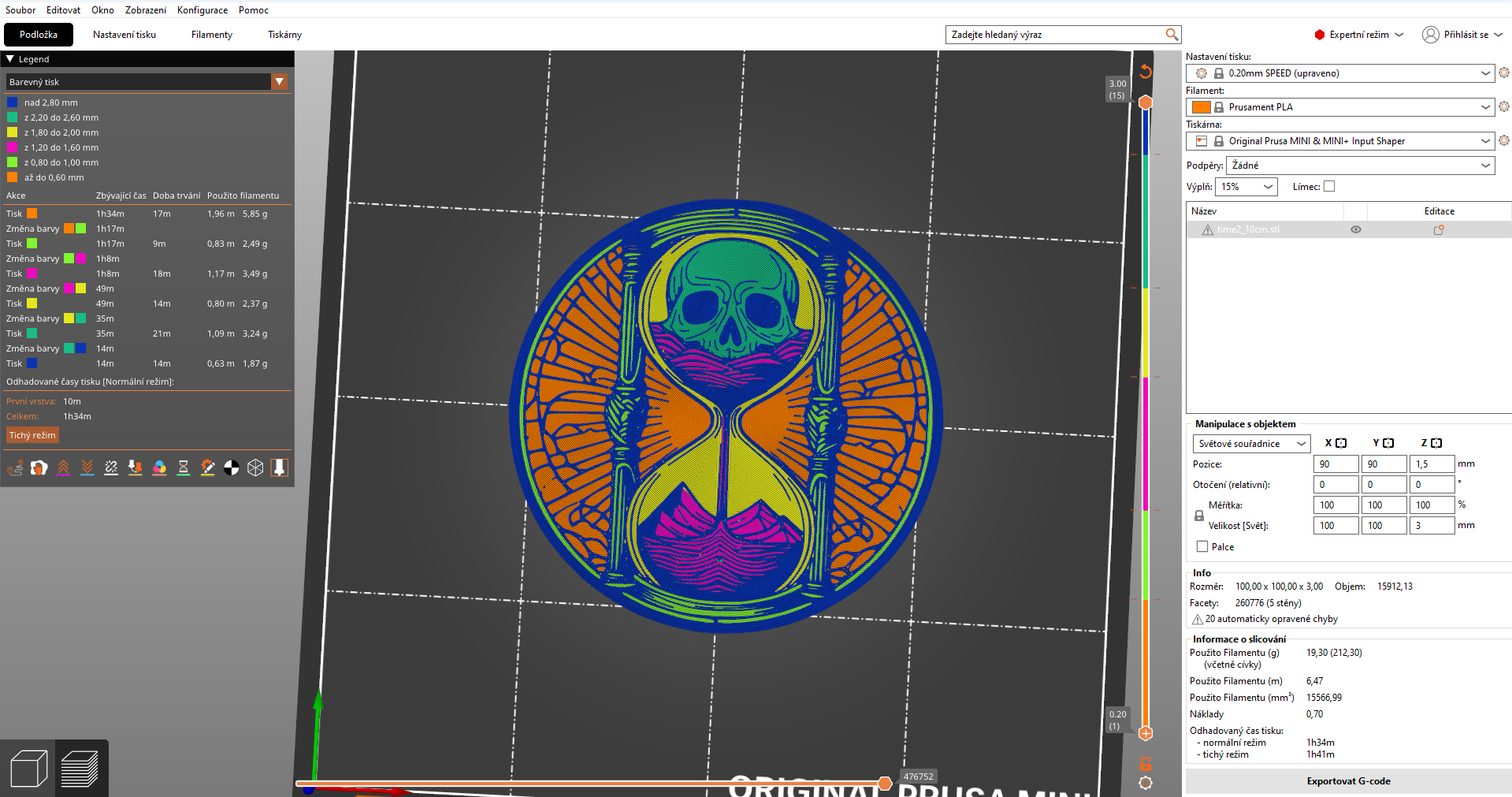Open printer settings gear for Prusa MINI
The image size is (1512, 797).
pyautogui.click(x=1504, y=140)
